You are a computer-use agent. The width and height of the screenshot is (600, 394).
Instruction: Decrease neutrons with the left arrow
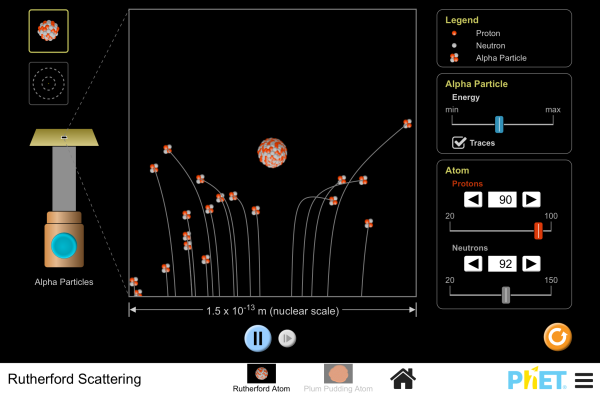point(473,264)
